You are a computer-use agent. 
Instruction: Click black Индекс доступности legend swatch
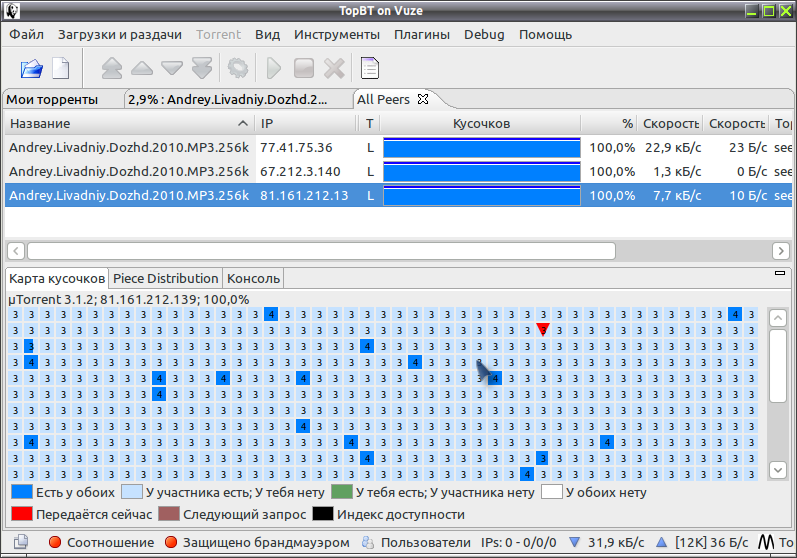tap(323, 514)
